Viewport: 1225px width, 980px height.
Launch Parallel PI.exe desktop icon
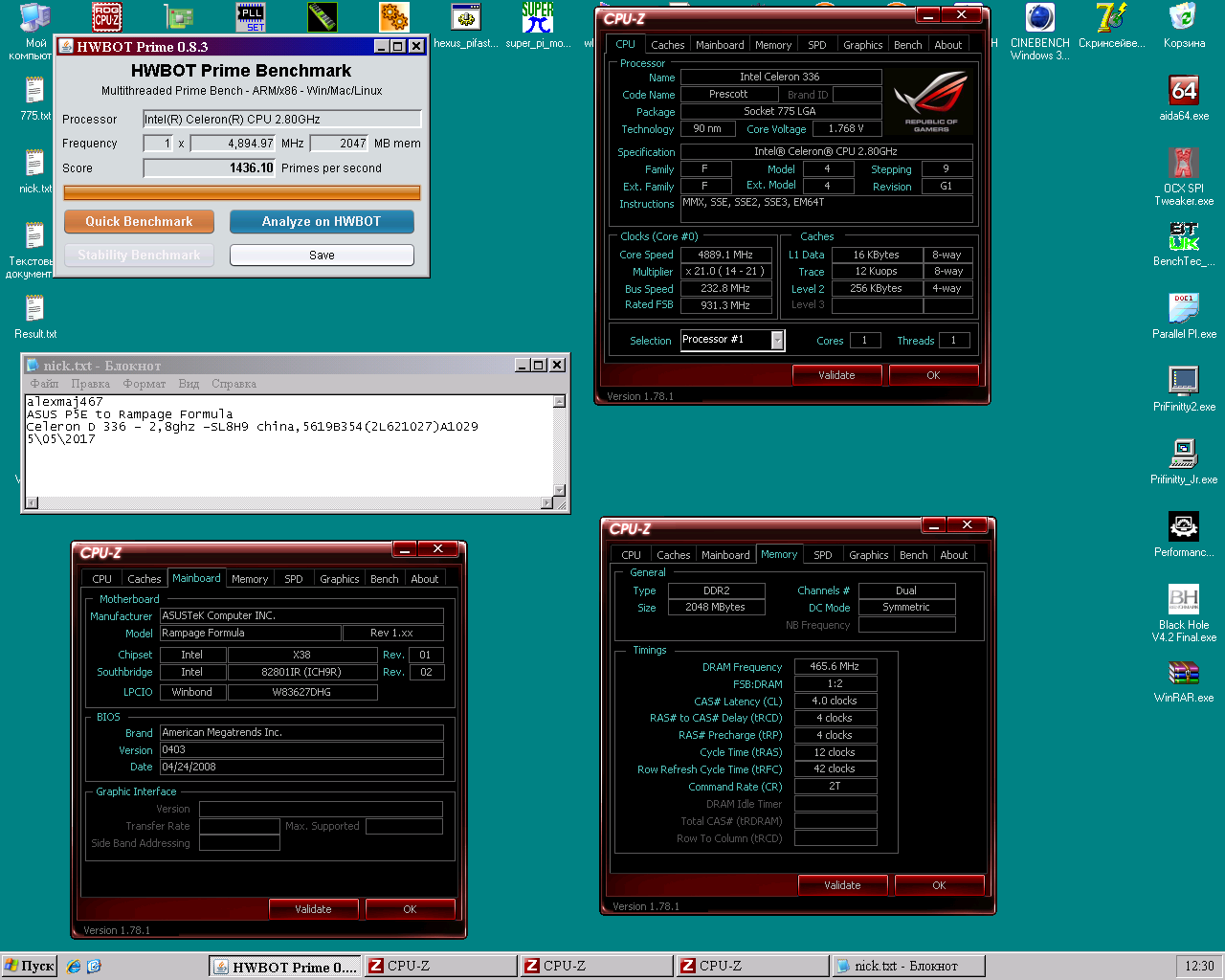(1184, 317)
